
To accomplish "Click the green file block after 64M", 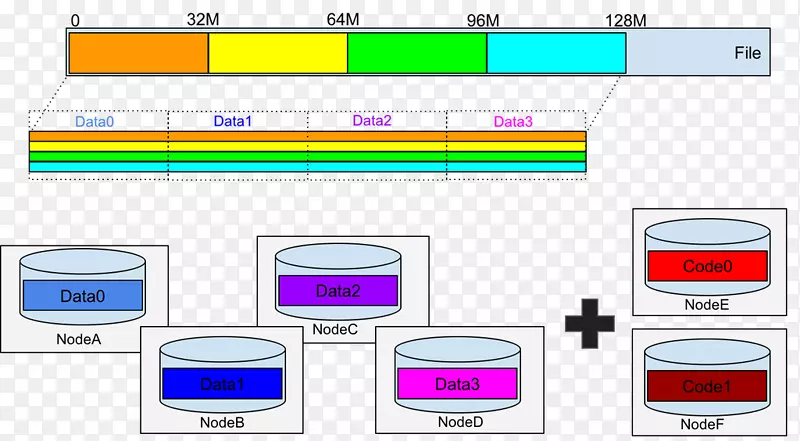I will pos(417,53).
